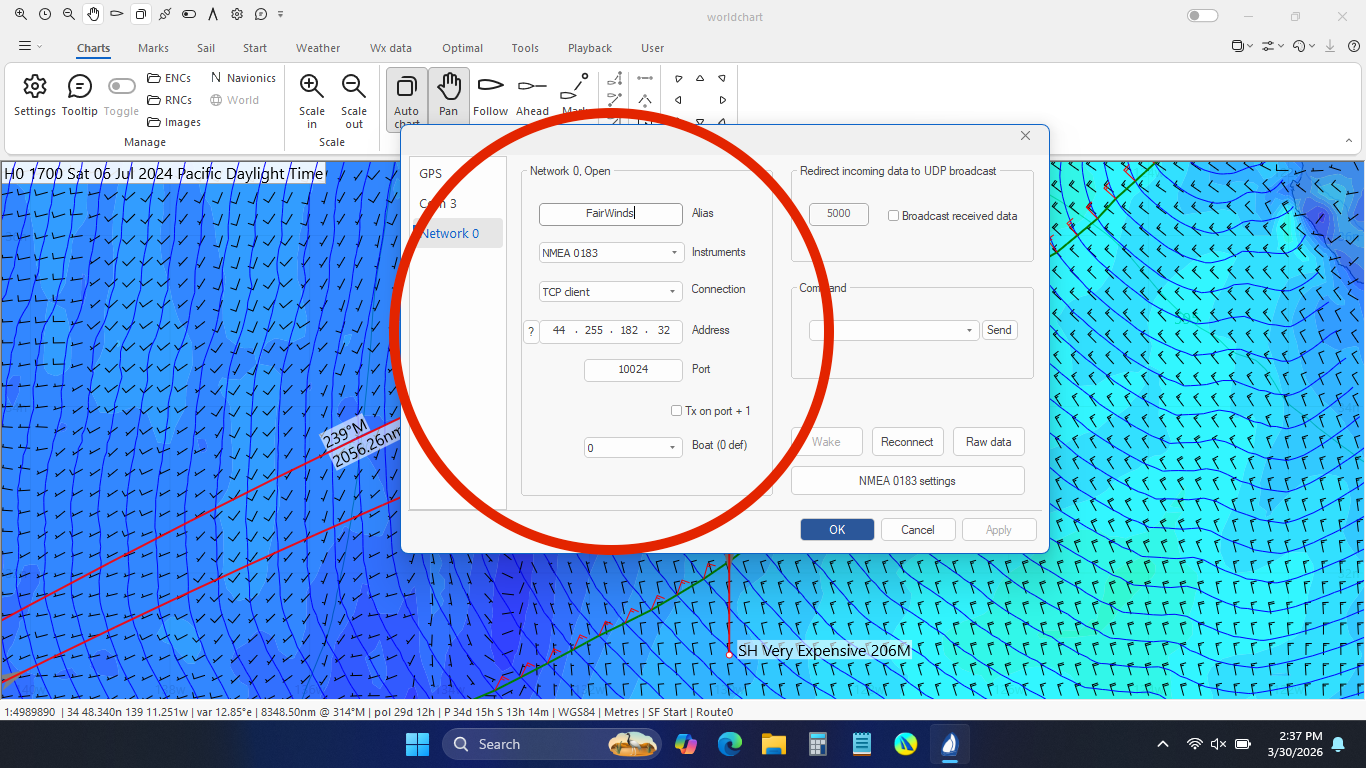Switch to the Weather ribbon tab
Screen dimensions: 1366x768
[318, 48]
